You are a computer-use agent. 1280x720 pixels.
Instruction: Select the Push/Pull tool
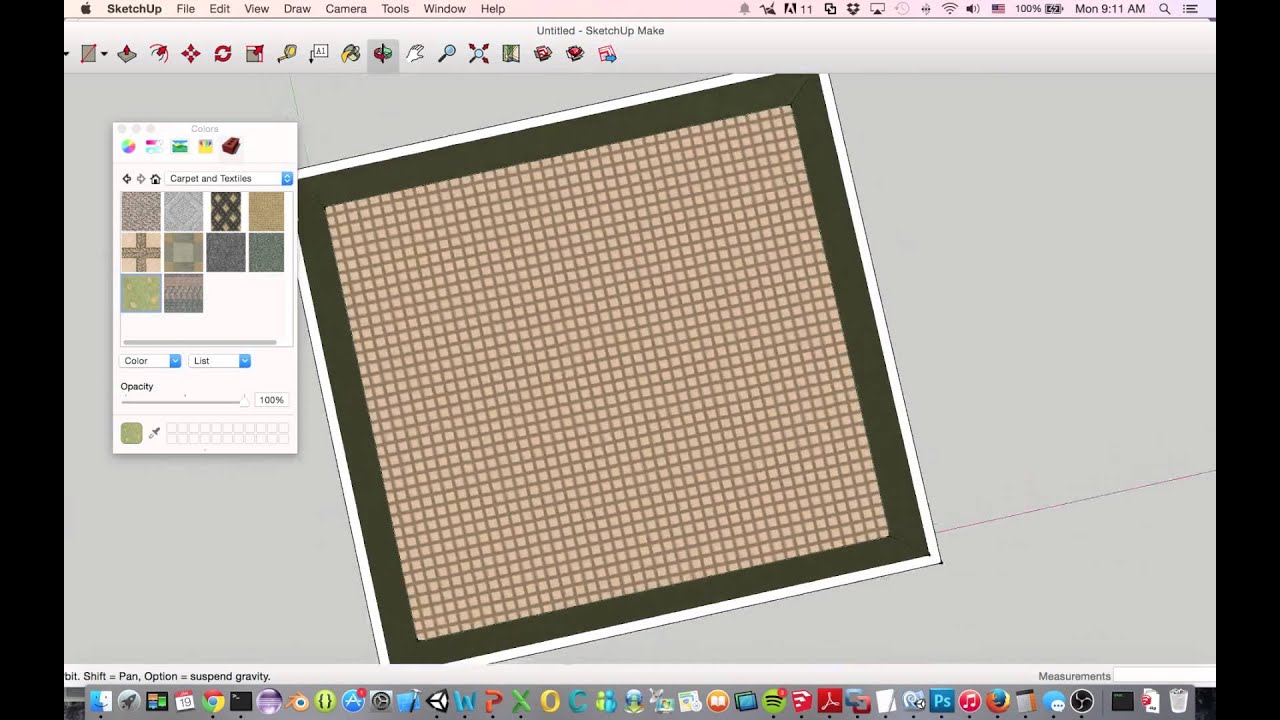127,54
